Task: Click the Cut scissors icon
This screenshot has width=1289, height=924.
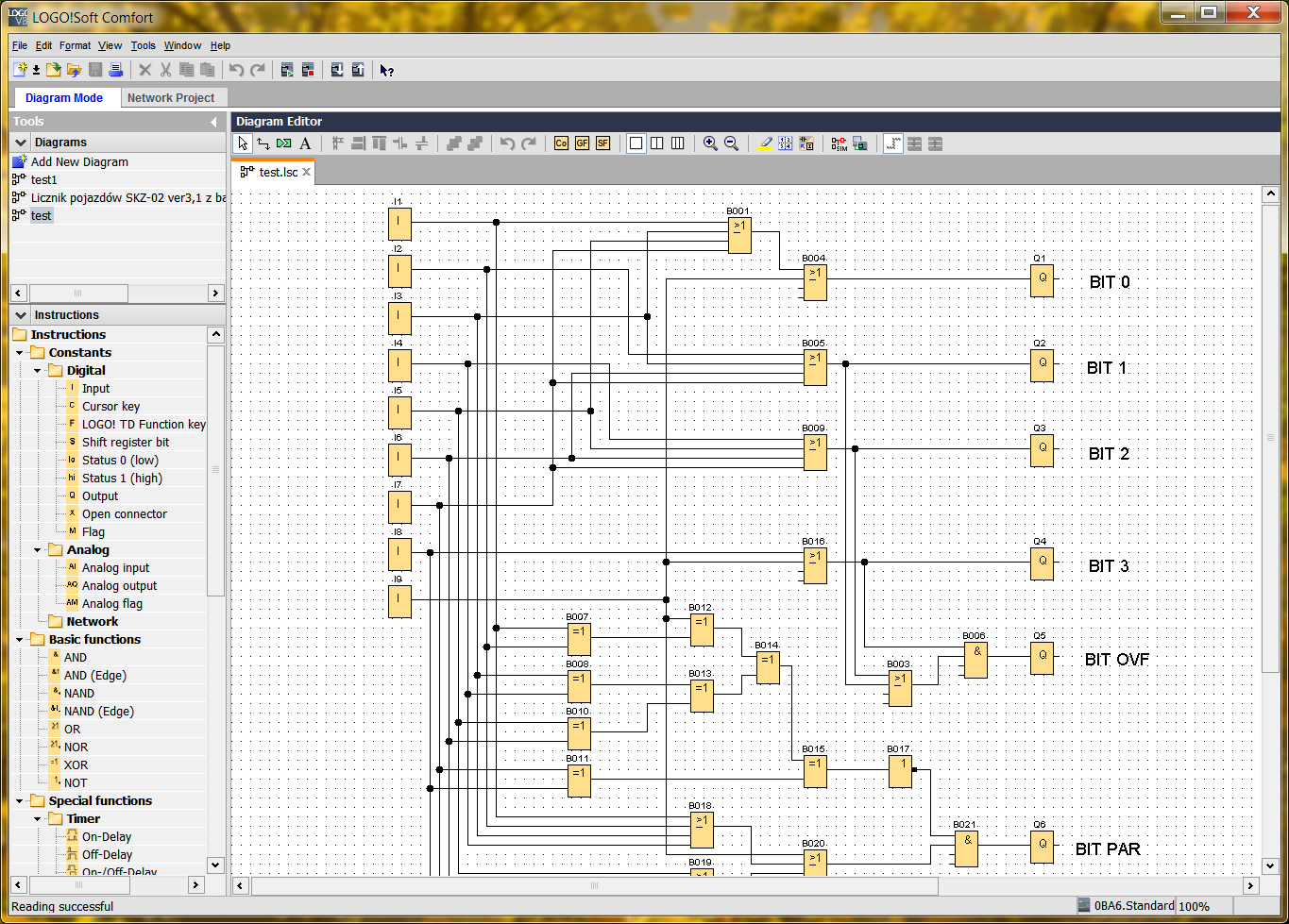Action: coord(165,70)
